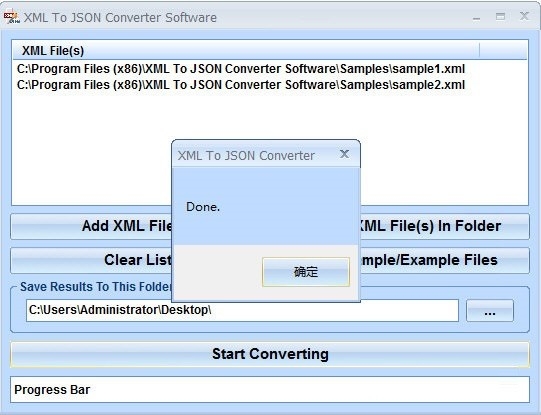This screenshot has width=541, height=415.
Task: Open folder browse button with ellipsis
Action: [x=490, y=311]
